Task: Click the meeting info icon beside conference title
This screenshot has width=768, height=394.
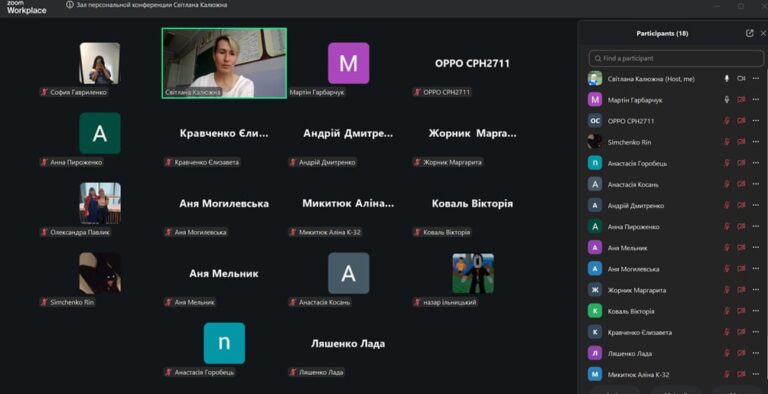Action: point(70,5)
